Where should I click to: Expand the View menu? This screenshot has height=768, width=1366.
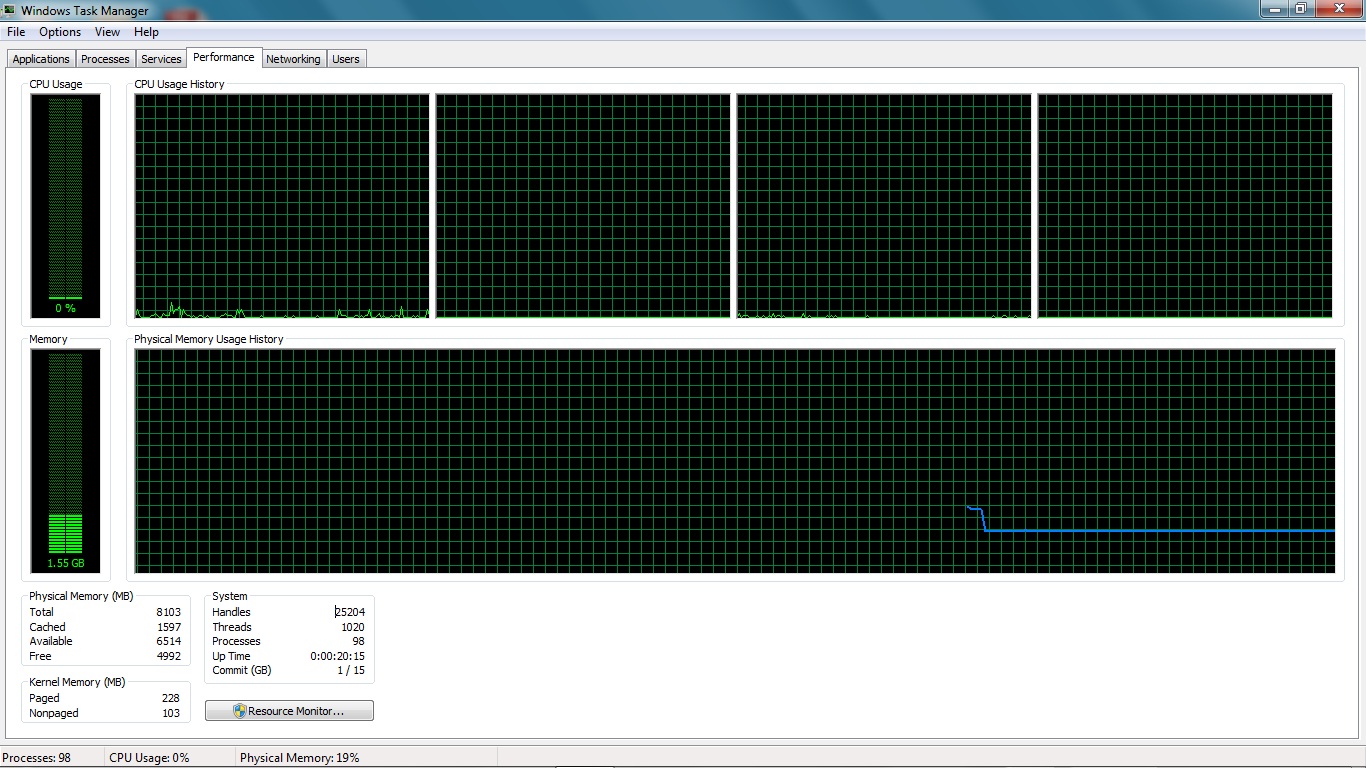tap(107, 32)
